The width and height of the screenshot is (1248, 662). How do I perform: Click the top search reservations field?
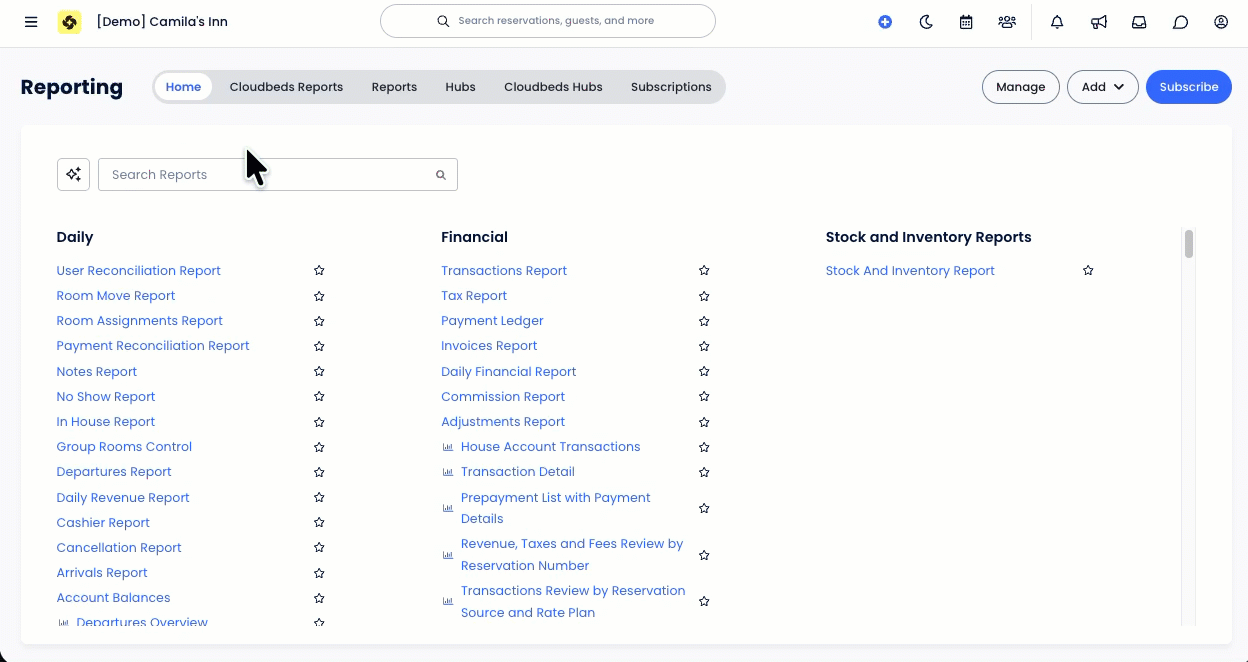click(x=548, y=21)
